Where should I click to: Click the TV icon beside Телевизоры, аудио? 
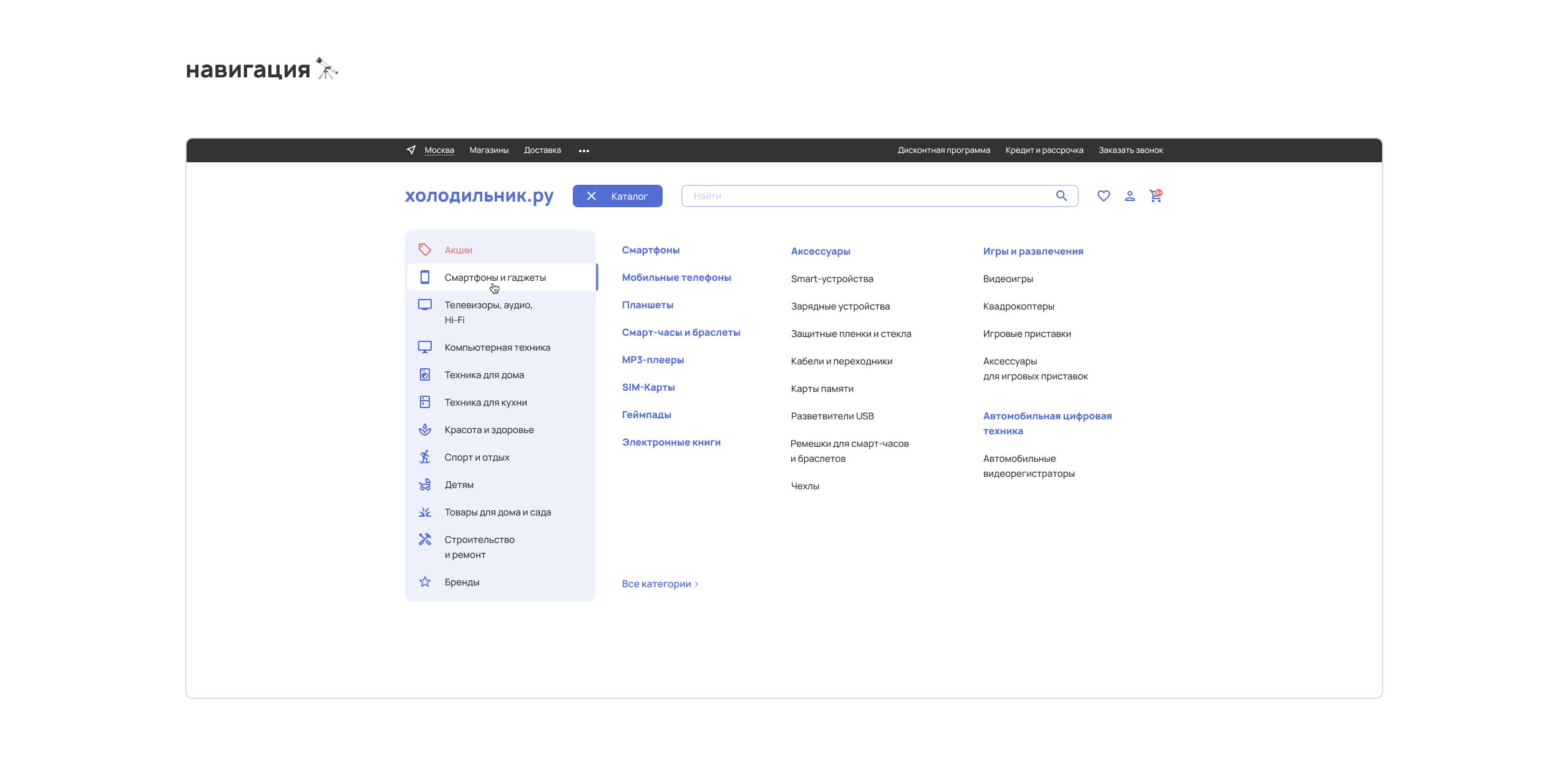tap(425, 305)
